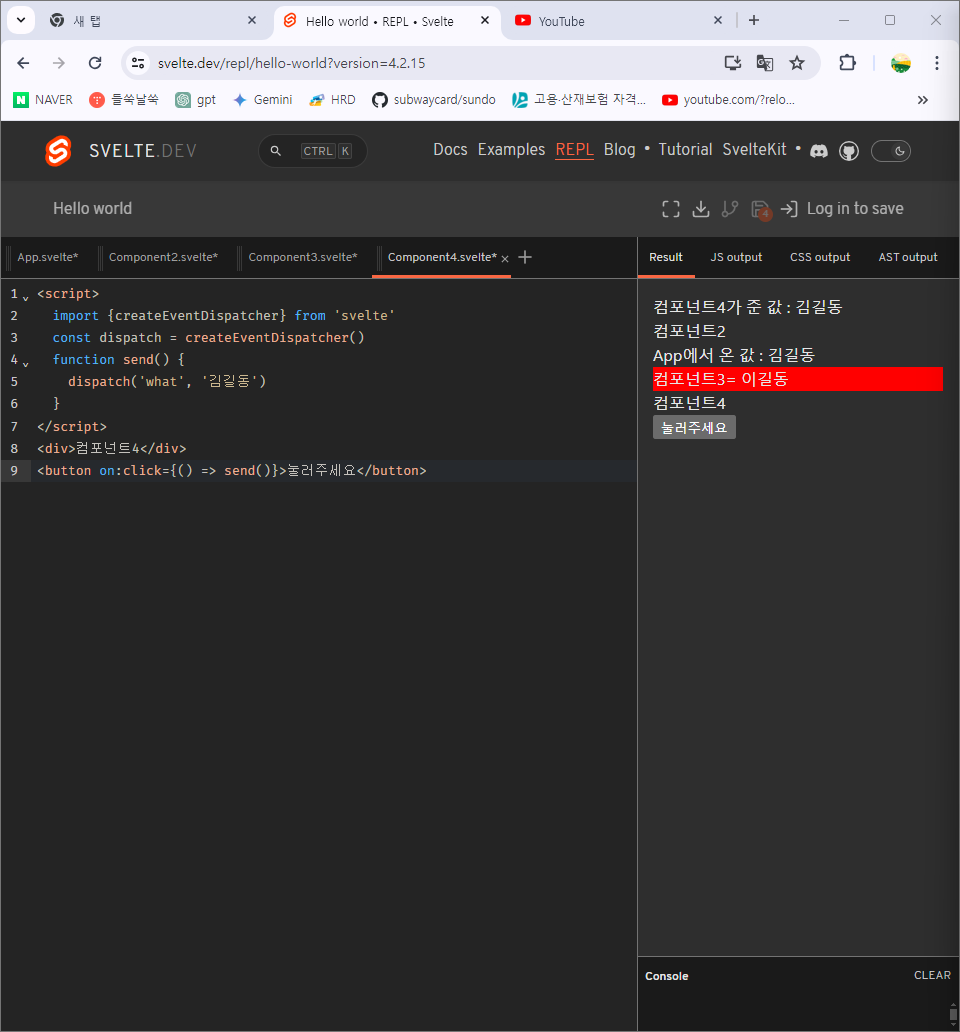
Task: Open the tab search dropdown arrow
Action: coord(21,20)
